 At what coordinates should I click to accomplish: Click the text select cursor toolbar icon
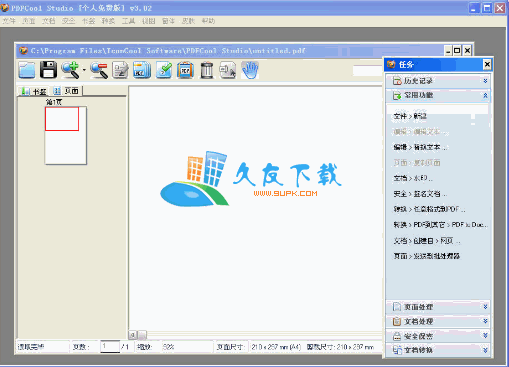click(228, 70)
